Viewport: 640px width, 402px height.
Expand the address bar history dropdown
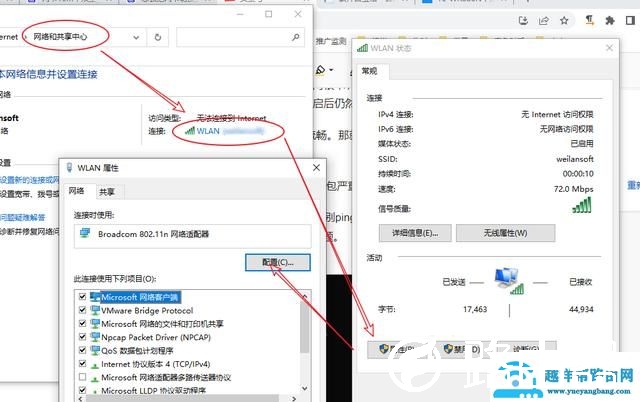136,37
